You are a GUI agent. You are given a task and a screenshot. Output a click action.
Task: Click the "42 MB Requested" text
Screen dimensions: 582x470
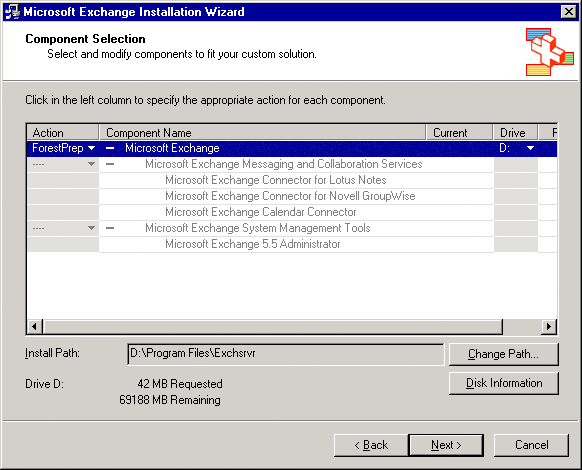tap(180, 384)
